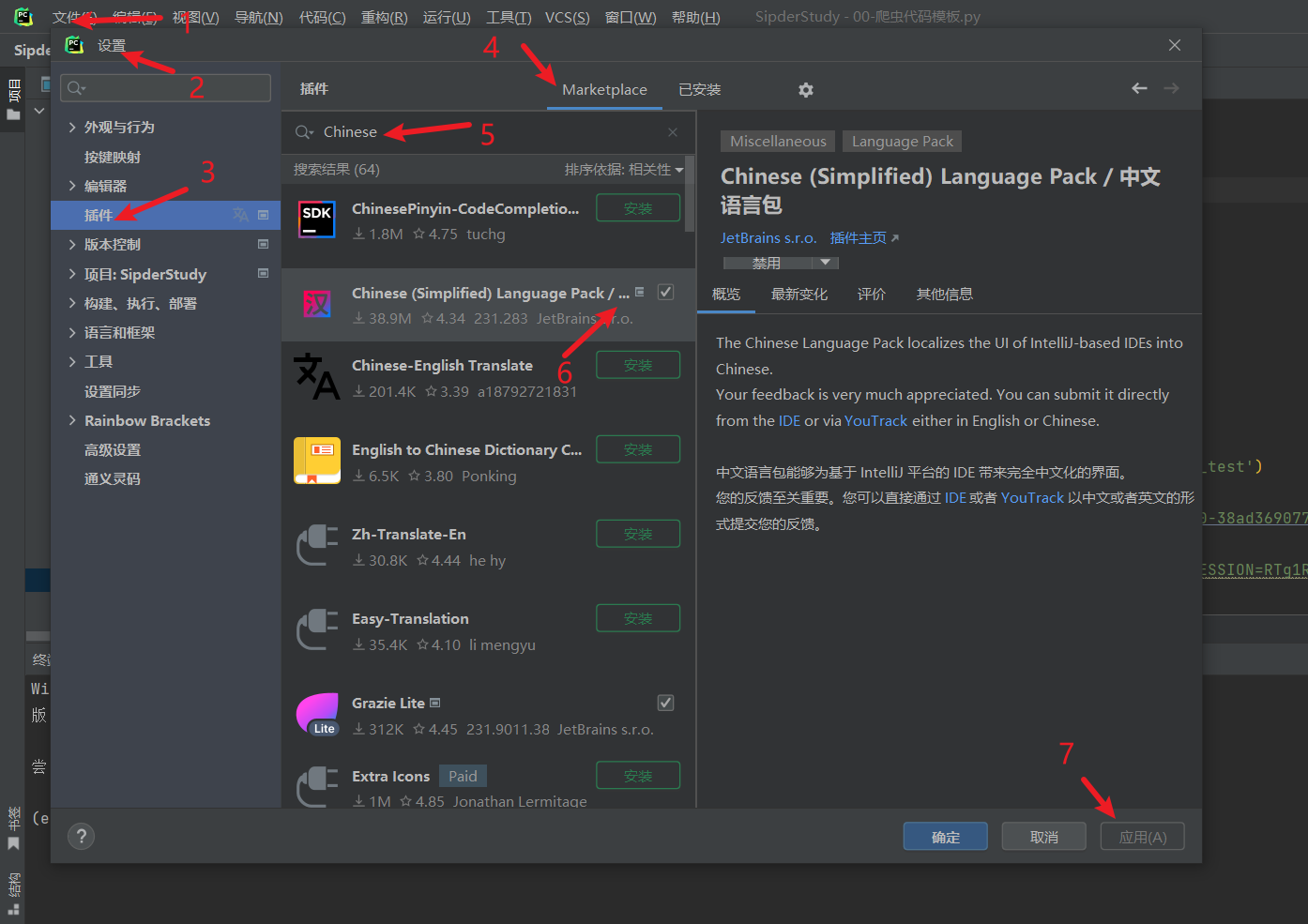The height and width of the screenshot is (924, 1308).
Task: Click the Extra Icons plug icon
Action: point(317,786)
